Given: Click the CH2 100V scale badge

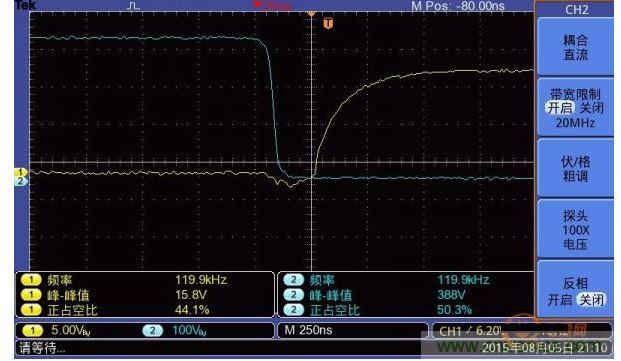Looking at the screenshot, I should (x=152, y=330).
